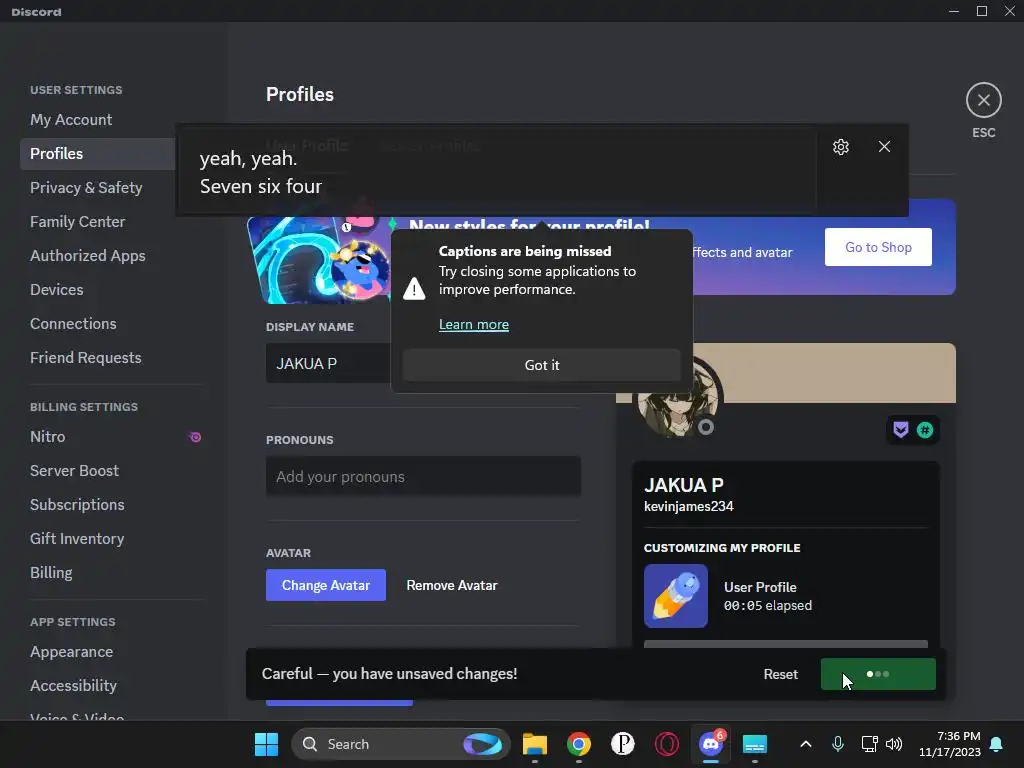The height and width of the screenshot is (768, 1024).
Task: Click the volume tray icon
Action: tap(894, 744)
